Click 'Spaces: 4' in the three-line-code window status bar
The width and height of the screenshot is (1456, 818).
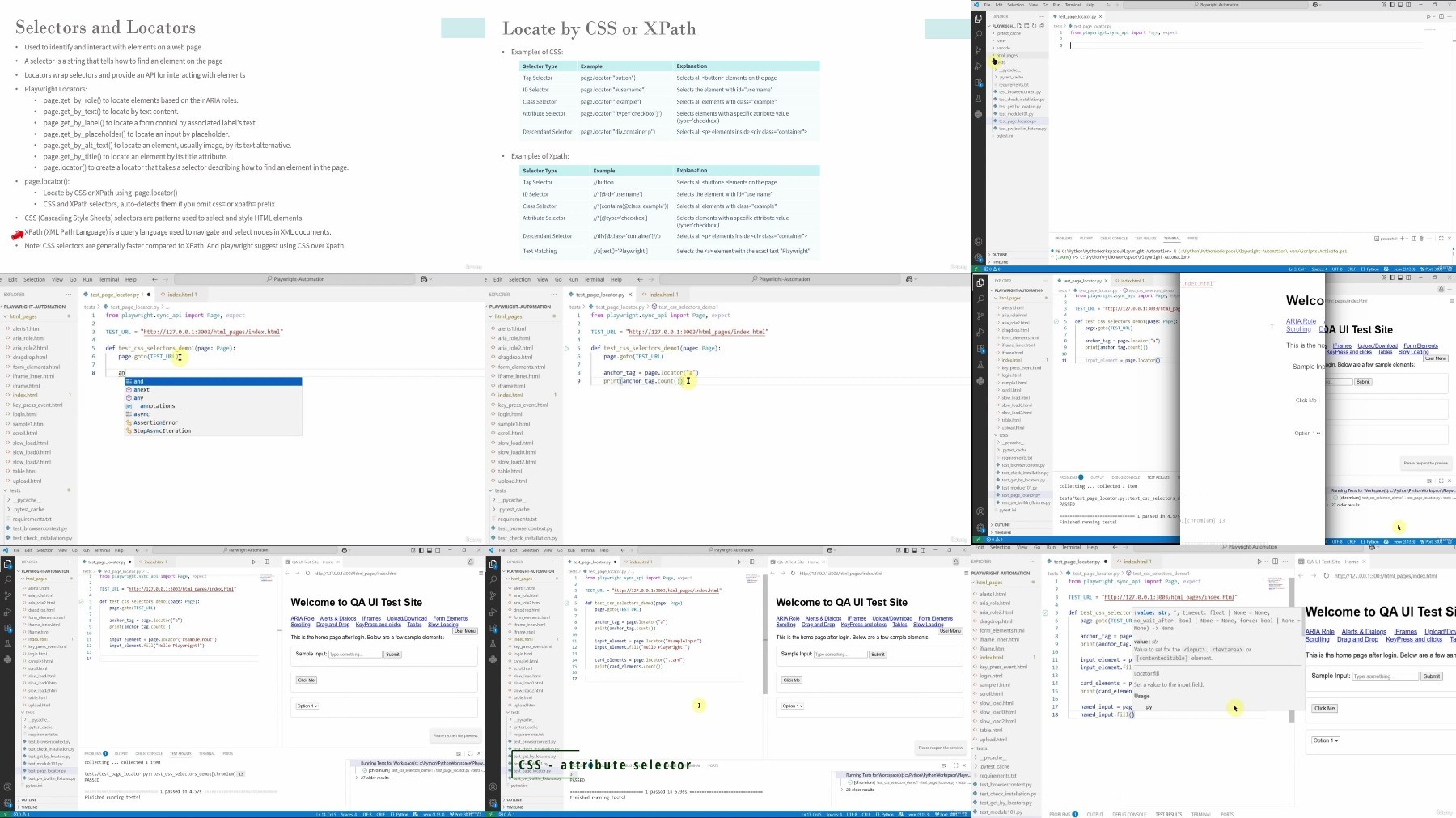pyautogui.click(x=1318, y=269)
